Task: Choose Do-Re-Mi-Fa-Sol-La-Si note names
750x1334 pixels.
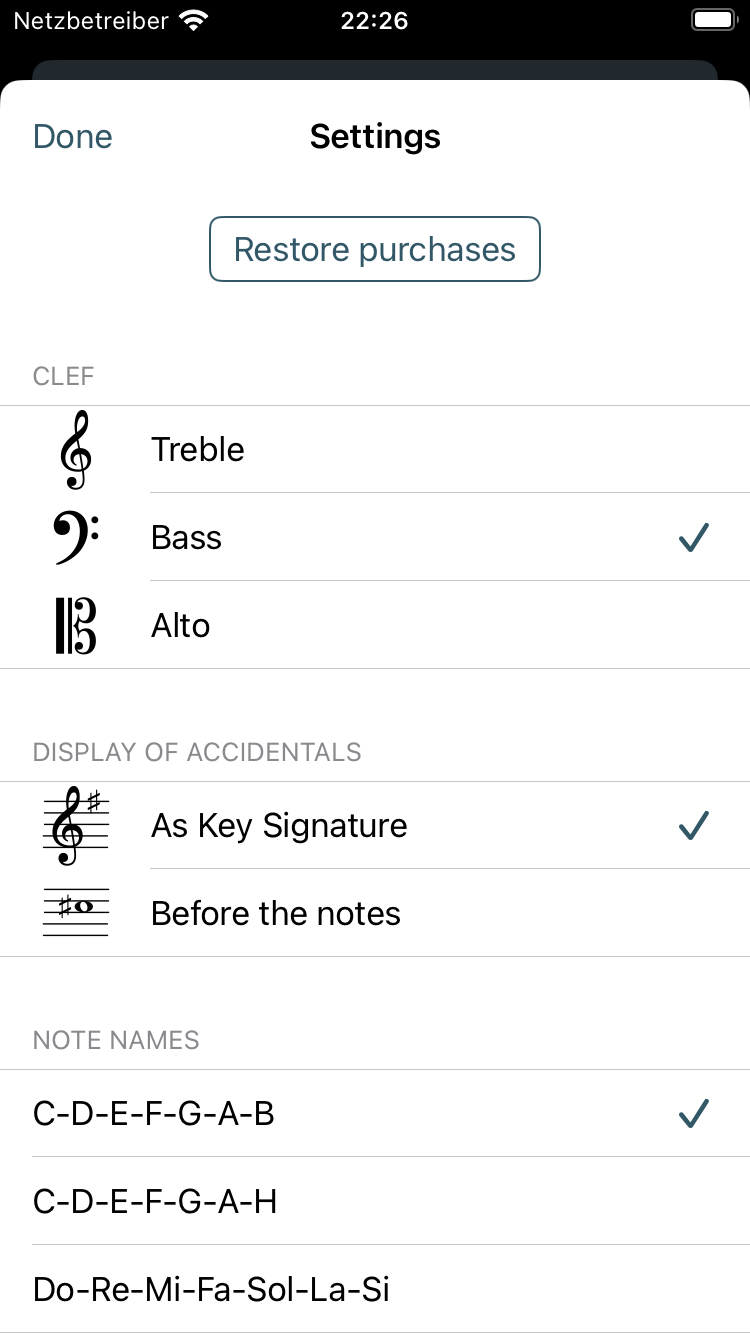Action: click(x=375, y=1290)
